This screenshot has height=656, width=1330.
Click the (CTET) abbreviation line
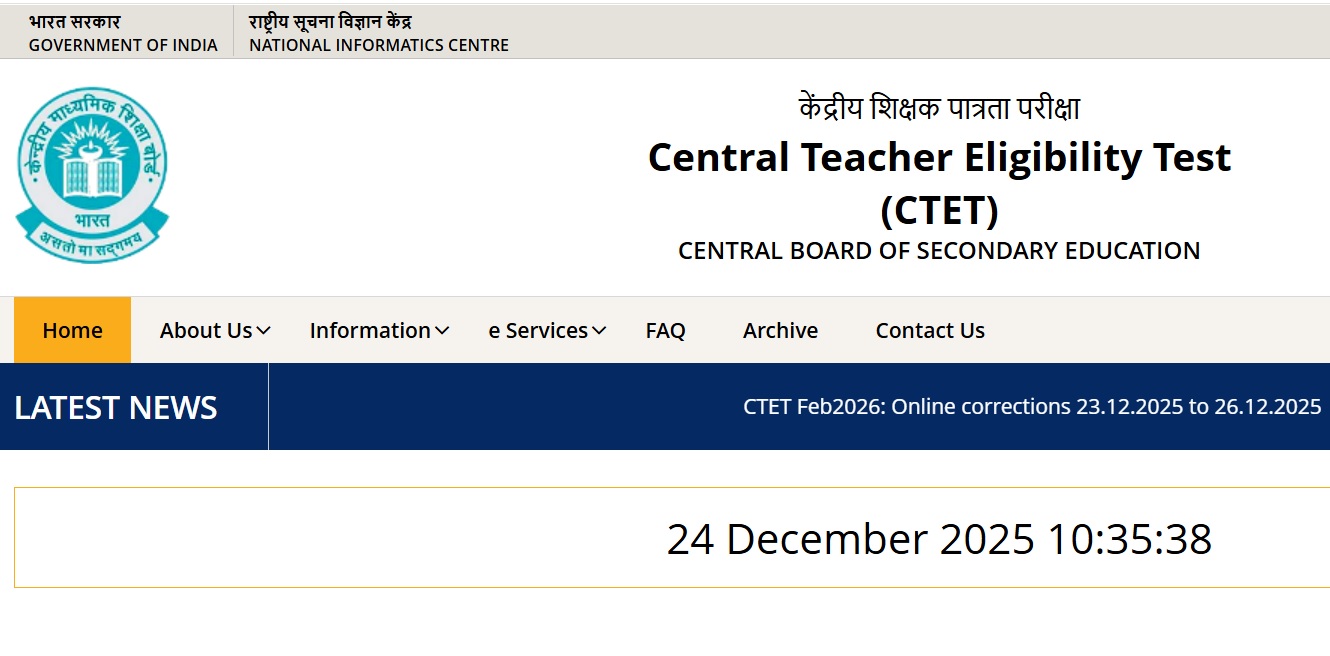point(940,210)
